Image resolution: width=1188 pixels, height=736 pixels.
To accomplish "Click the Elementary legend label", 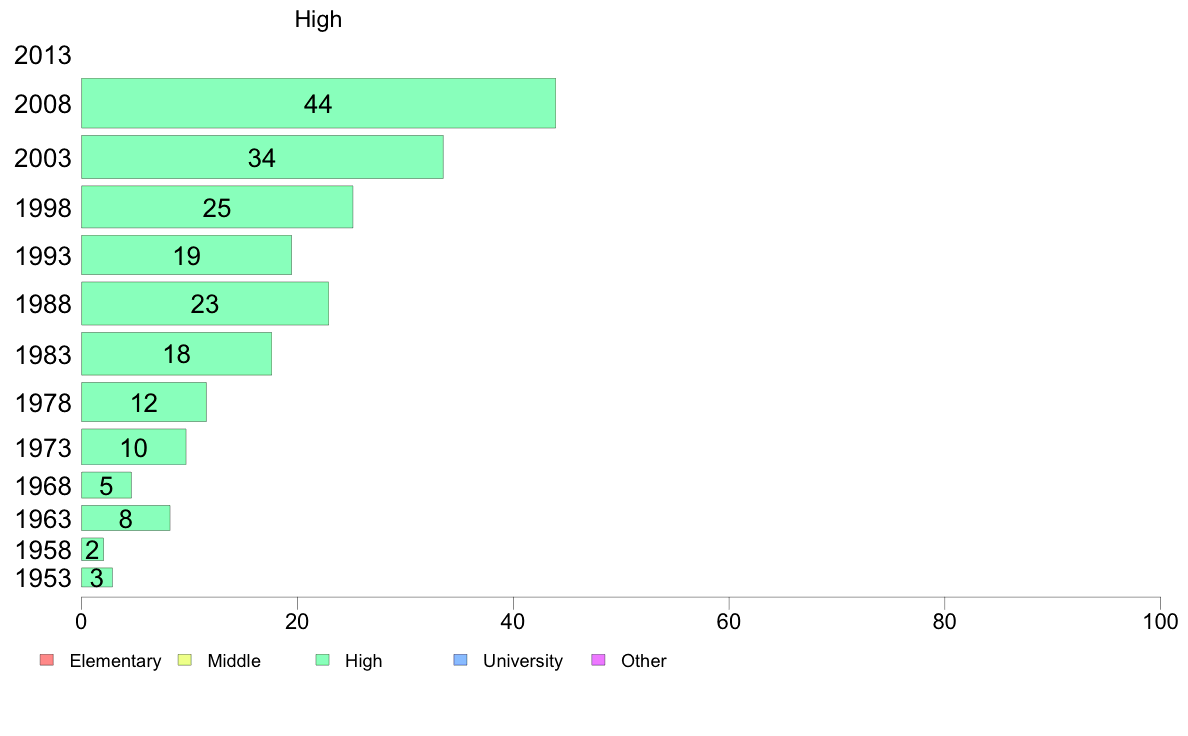I will (x=115, y=661).
